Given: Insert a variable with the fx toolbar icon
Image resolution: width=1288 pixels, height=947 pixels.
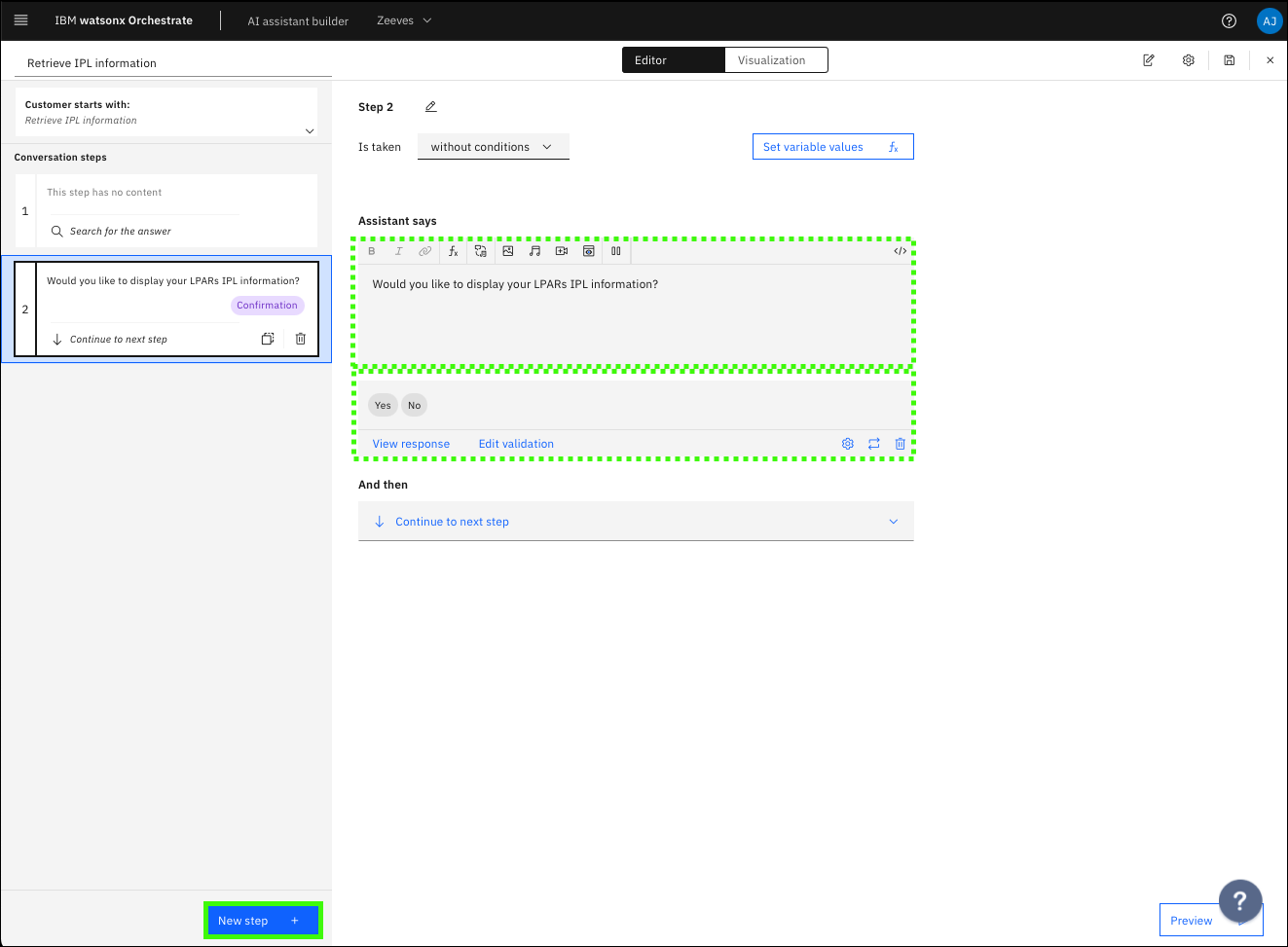Looking at the screenshot, I should tap(454, 251).
